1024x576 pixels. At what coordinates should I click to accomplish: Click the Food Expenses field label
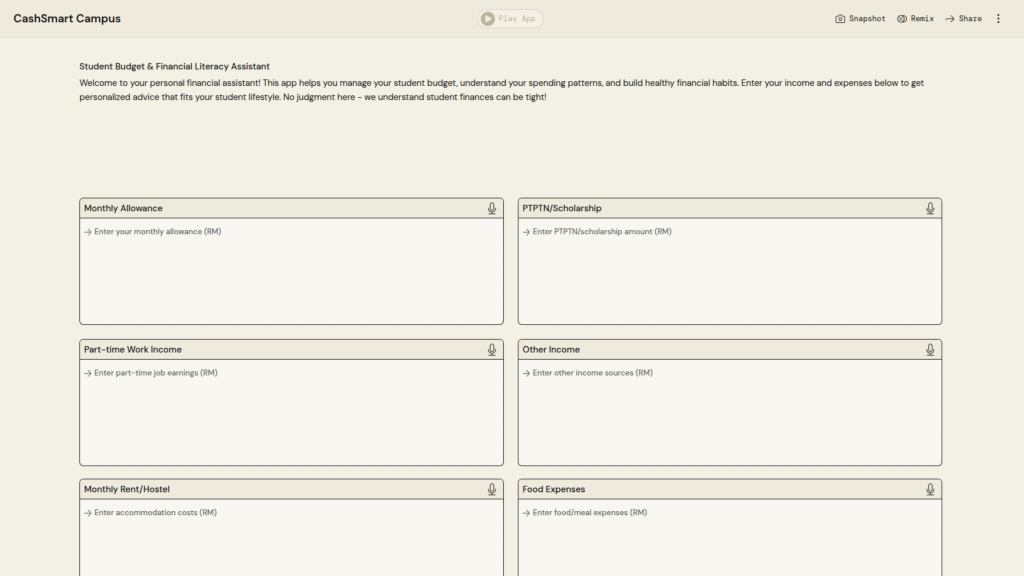click(553, 489)
